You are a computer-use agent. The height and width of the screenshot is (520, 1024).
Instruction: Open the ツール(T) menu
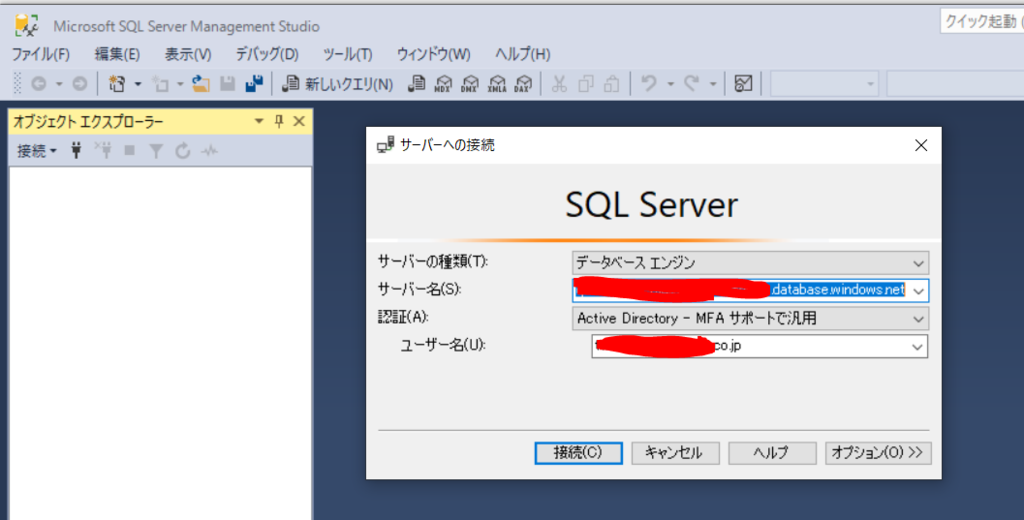click(347, 54)
